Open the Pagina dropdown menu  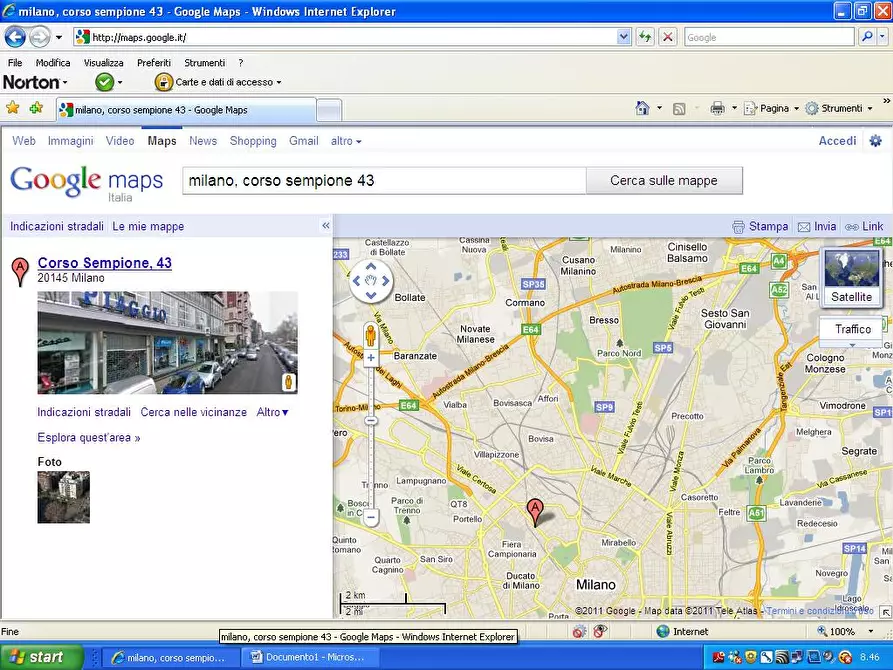pos(778,108)
